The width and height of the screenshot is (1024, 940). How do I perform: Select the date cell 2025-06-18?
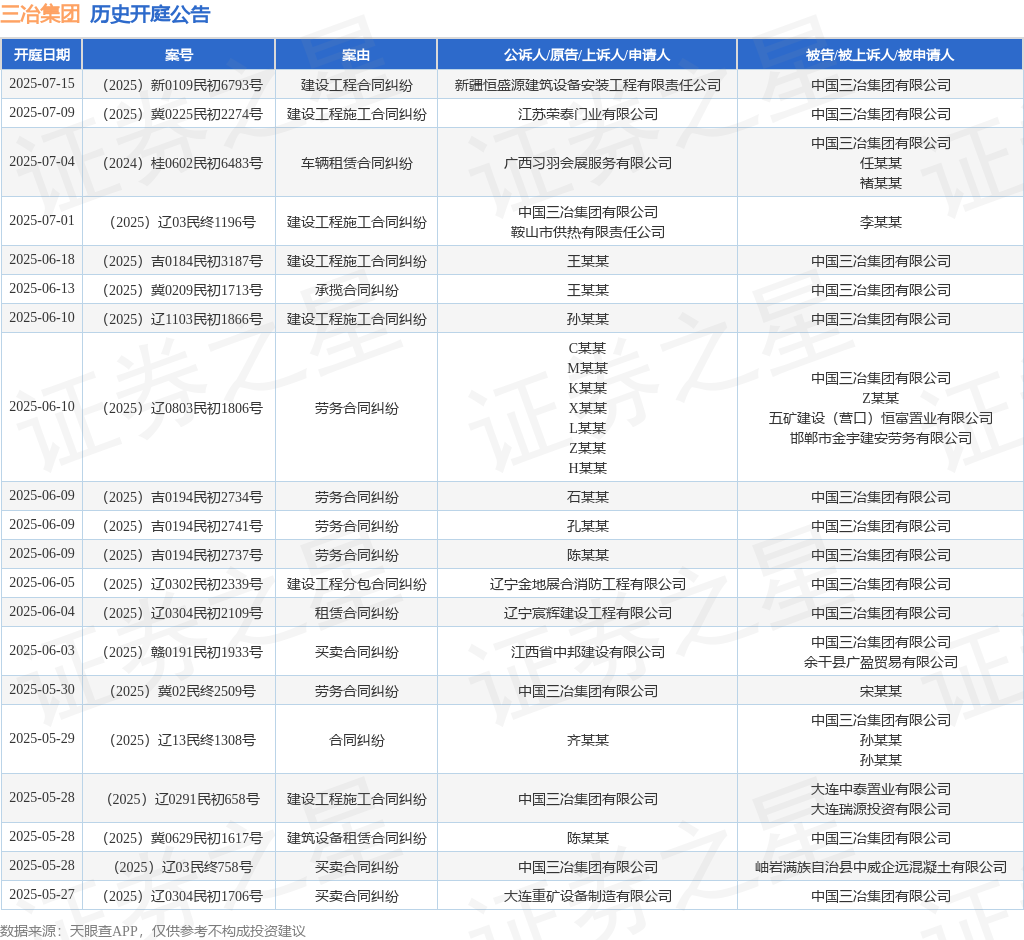(42, 259)
